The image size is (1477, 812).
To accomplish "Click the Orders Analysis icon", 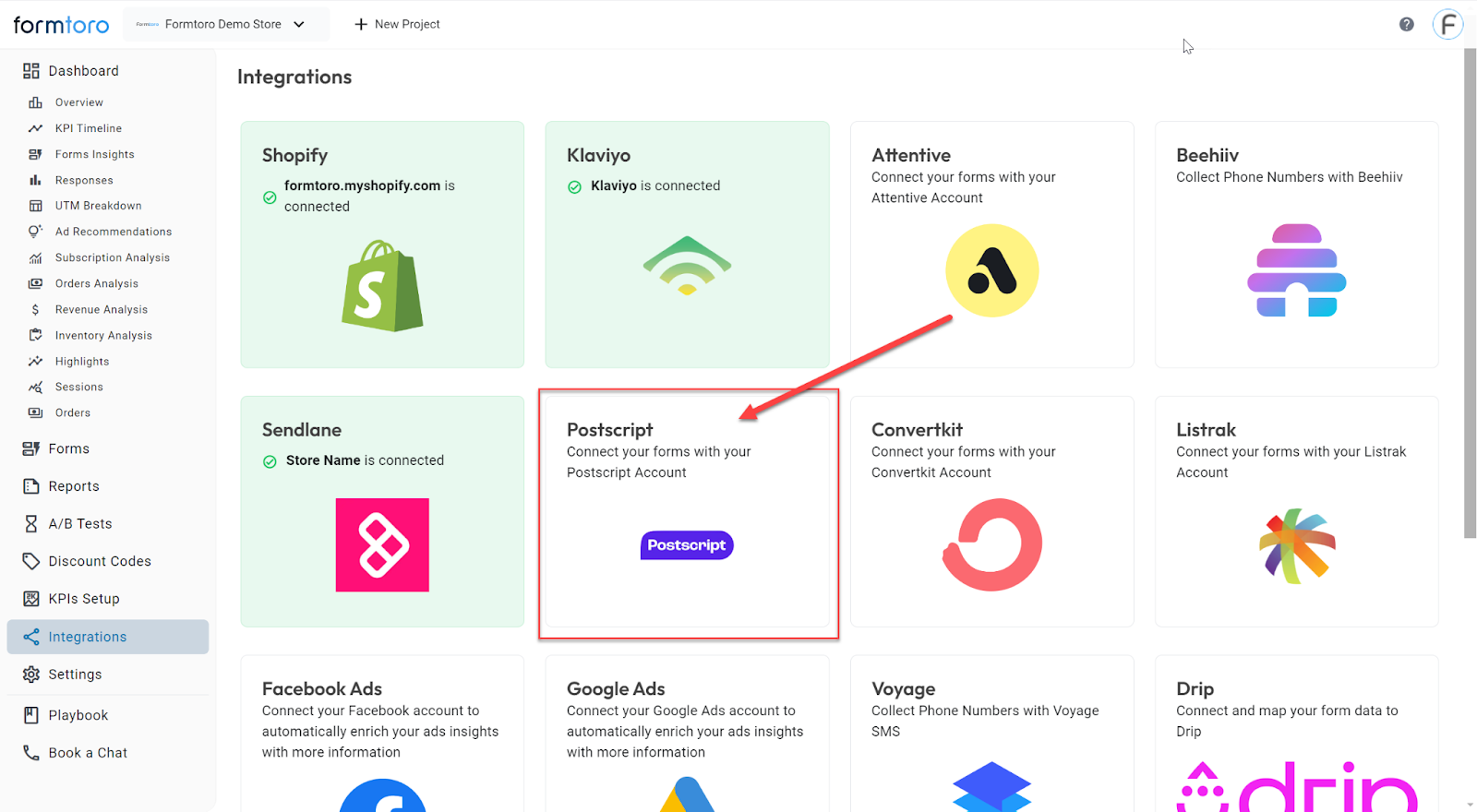I will click(35, 283).
